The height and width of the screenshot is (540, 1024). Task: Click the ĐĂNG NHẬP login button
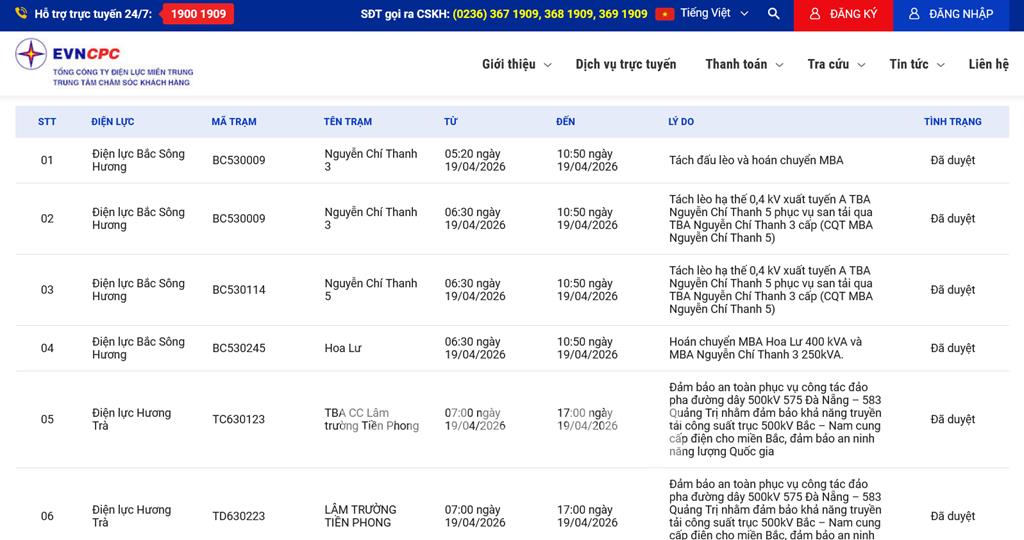(x=951, y=14)
